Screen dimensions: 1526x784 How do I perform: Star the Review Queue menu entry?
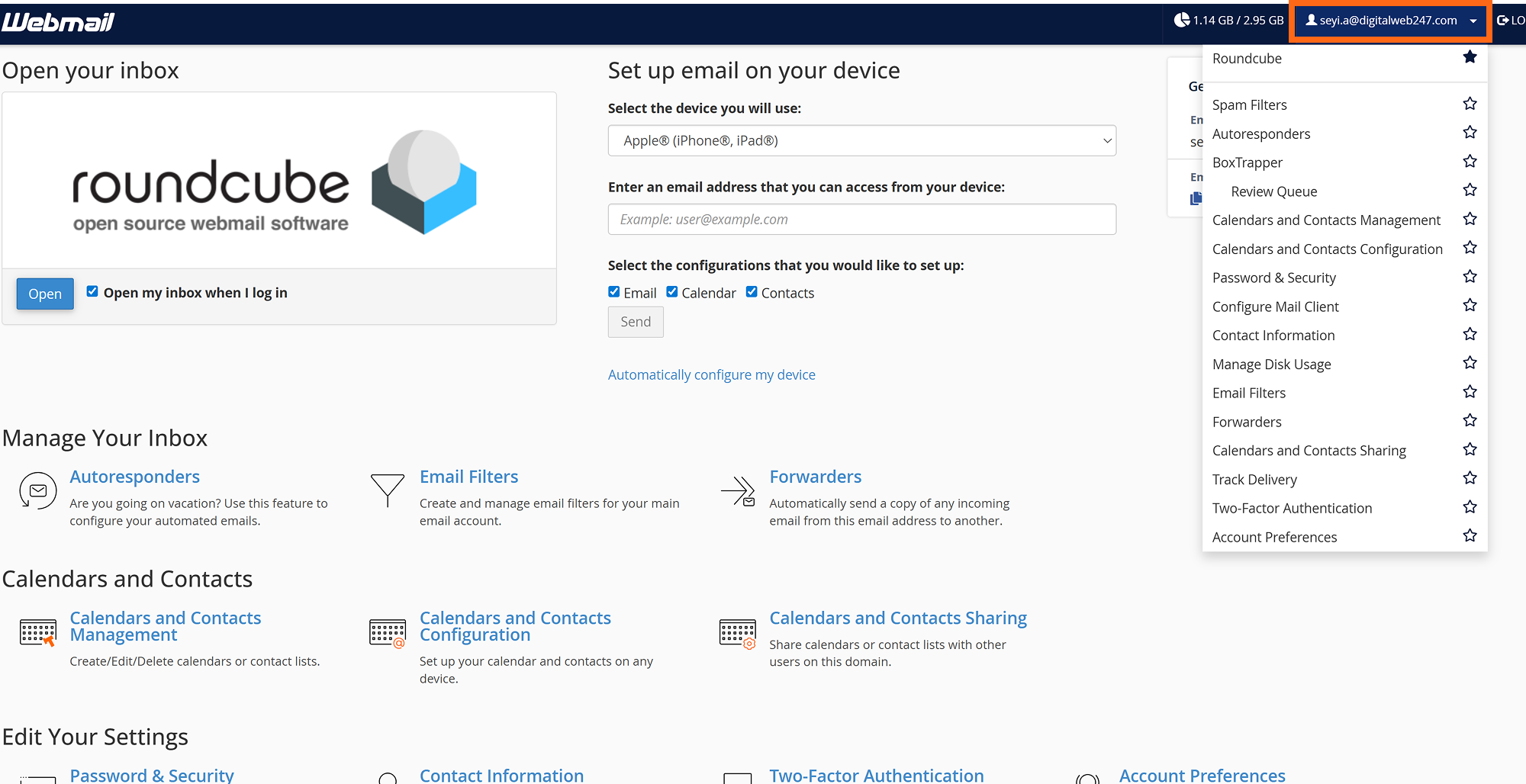click(1470, 190)
